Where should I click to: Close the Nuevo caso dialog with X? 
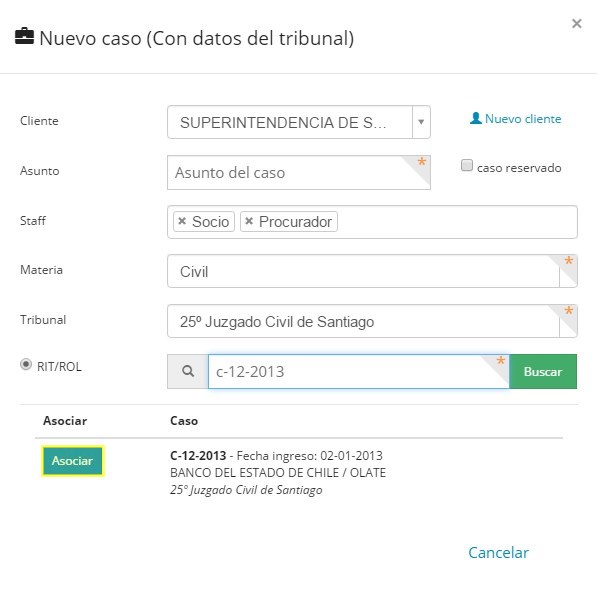[577, 24]
